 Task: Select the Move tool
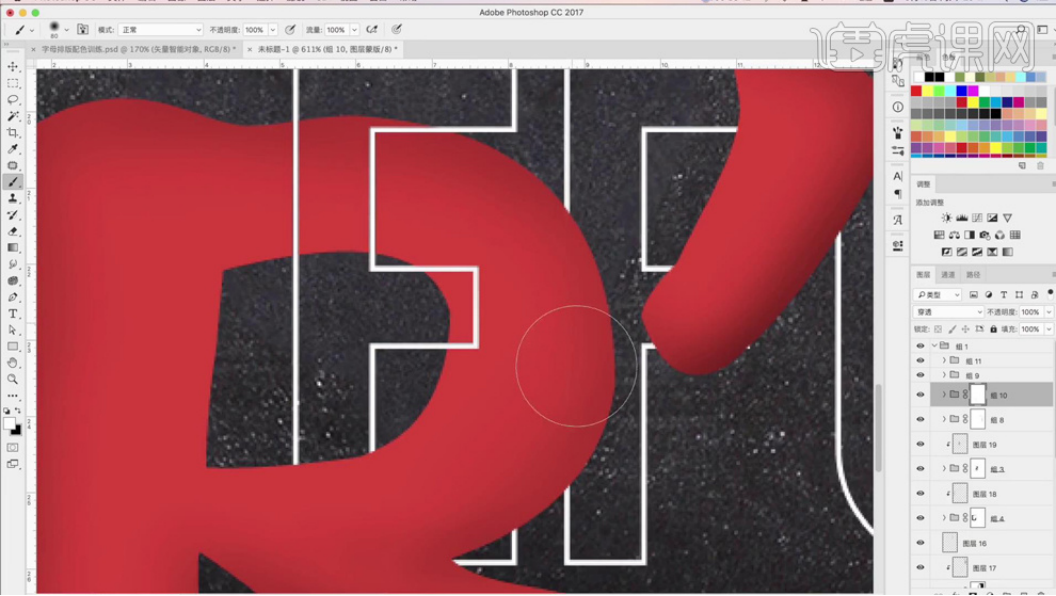tap(13, 67)
